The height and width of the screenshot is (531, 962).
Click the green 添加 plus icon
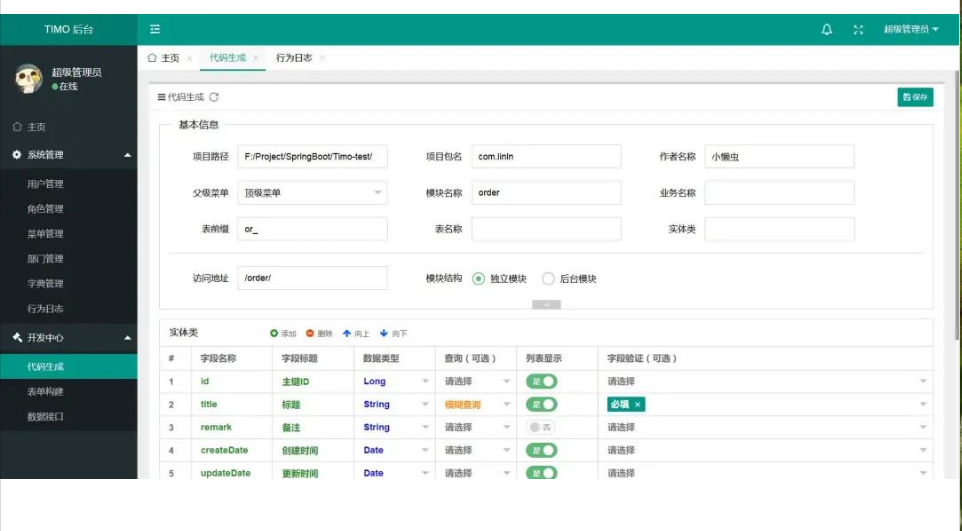274,333
